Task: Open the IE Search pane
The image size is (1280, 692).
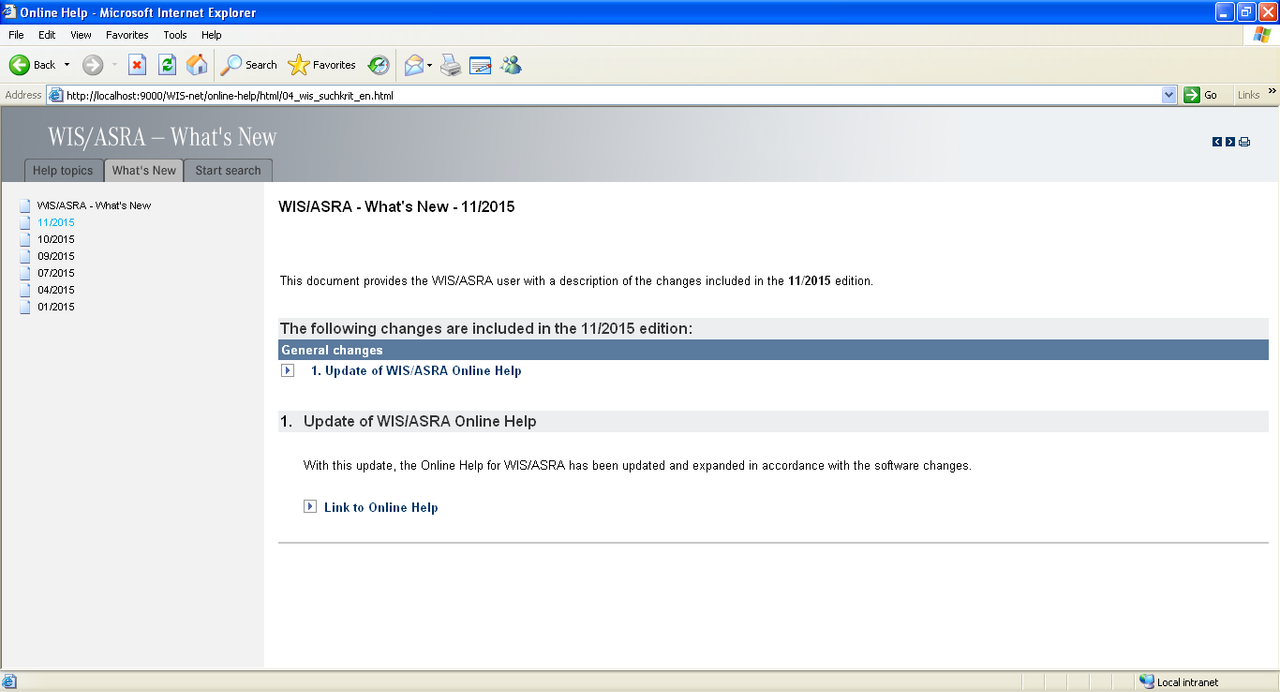Action: pos(249,65)
